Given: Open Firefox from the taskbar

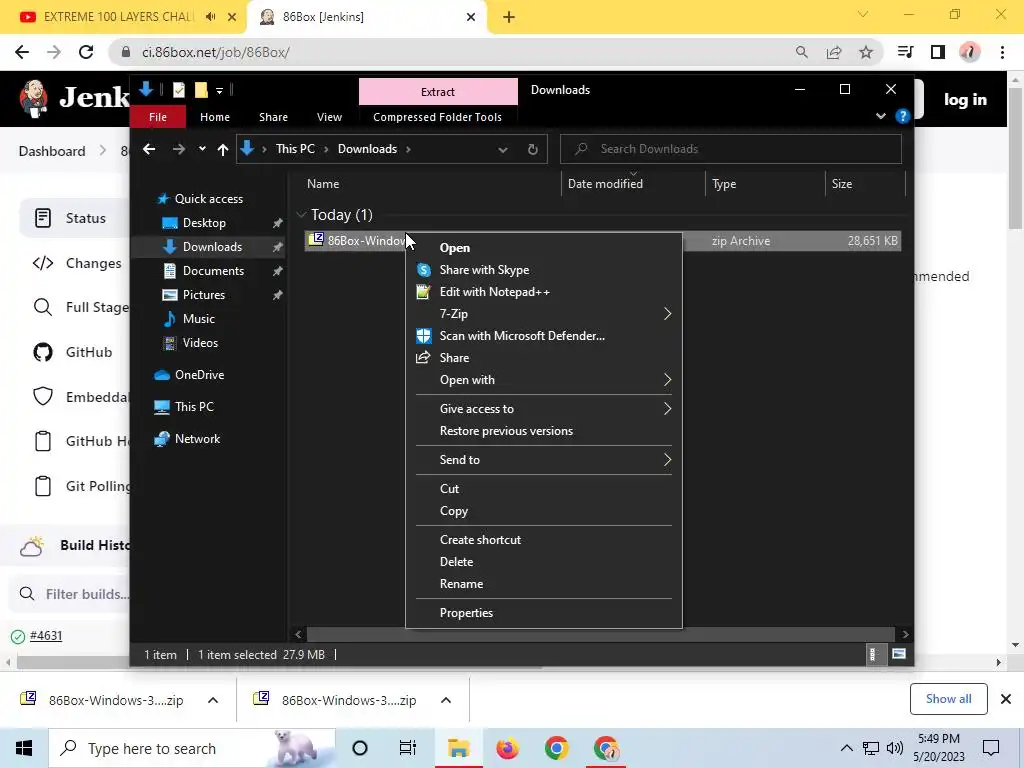Looking at the screenshot, I should (507, 748).
